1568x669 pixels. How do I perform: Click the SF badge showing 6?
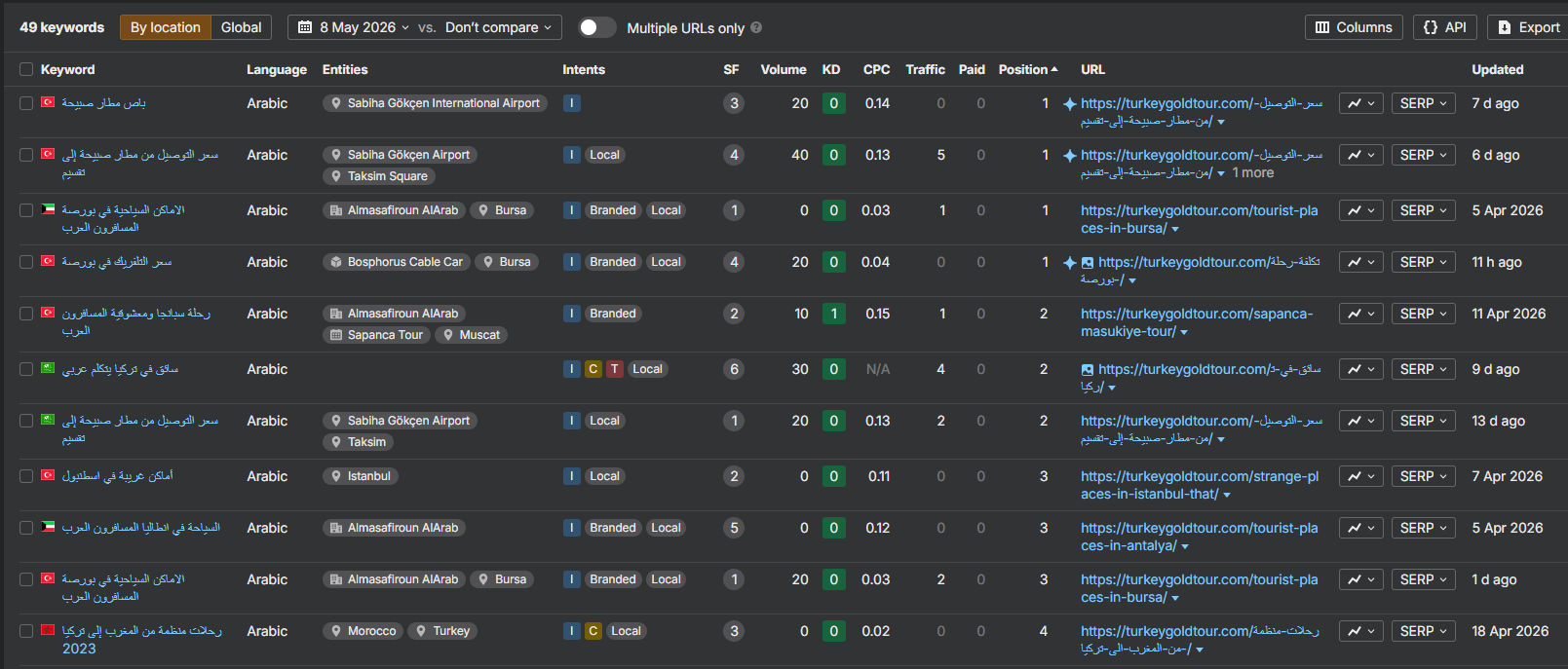click(734, 369)
